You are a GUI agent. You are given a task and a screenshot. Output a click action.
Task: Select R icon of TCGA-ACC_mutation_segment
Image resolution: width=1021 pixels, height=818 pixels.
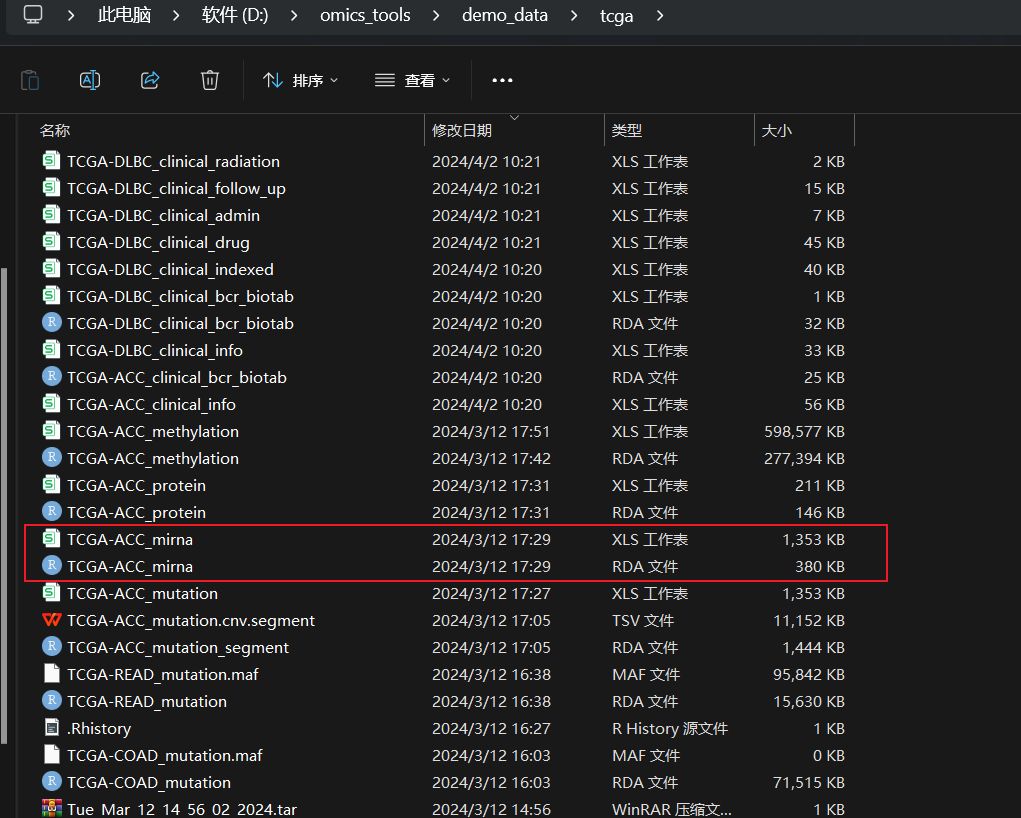(51, 647)
